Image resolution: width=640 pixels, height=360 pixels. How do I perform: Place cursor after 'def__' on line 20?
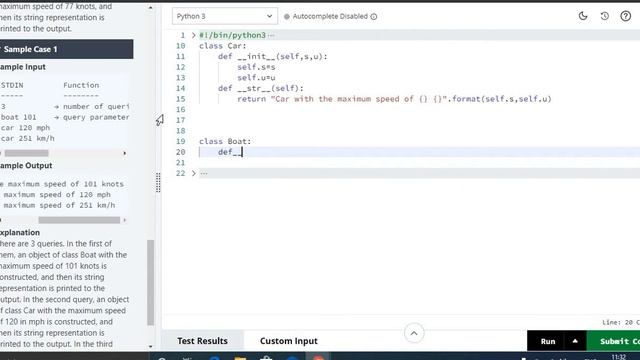pyautogui.click(x=242, y=152)
